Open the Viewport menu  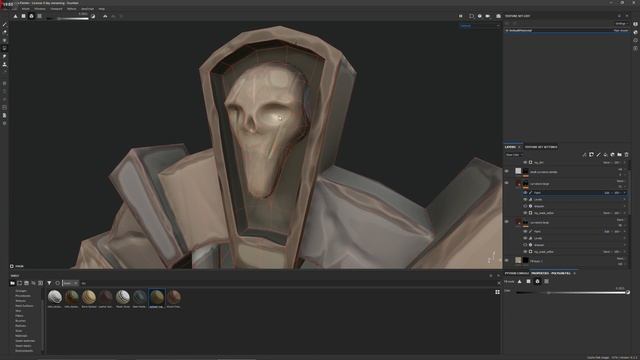[56, 9]
